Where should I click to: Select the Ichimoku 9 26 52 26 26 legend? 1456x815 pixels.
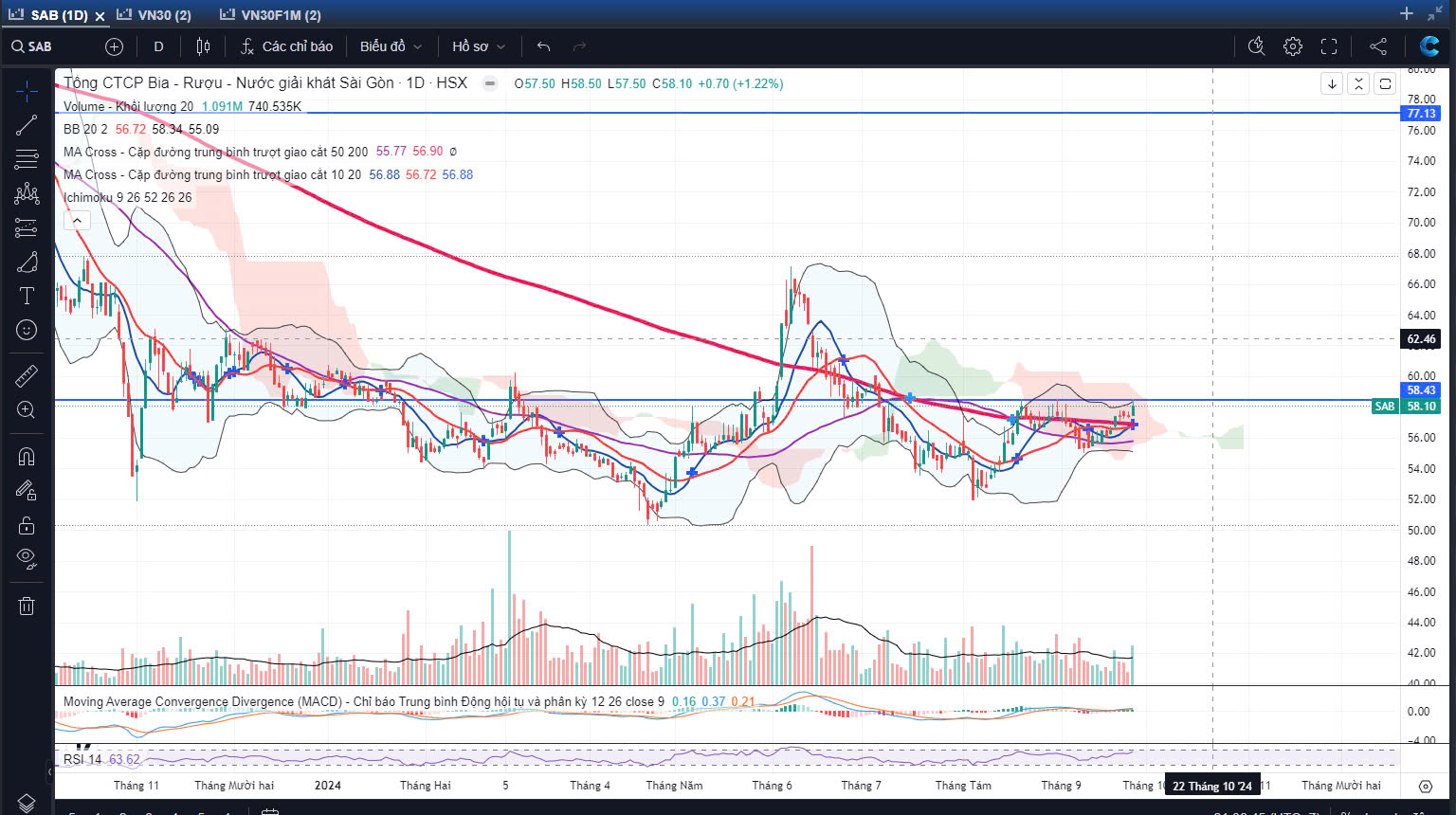(127, 197)
